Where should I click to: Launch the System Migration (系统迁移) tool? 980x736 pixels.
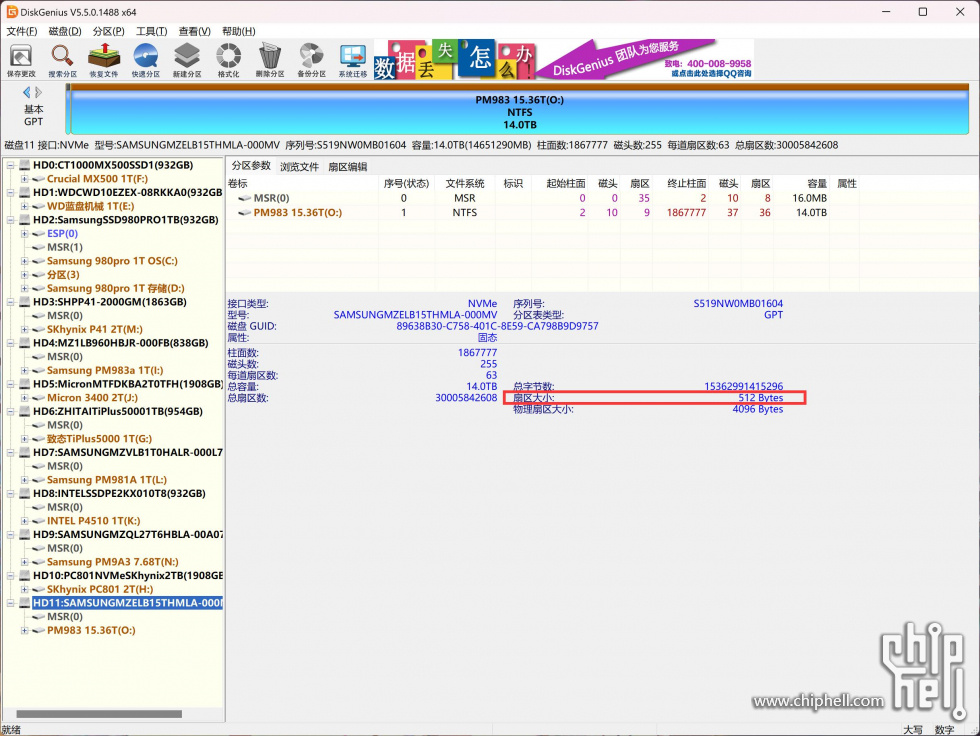click(x=353, y=60)
